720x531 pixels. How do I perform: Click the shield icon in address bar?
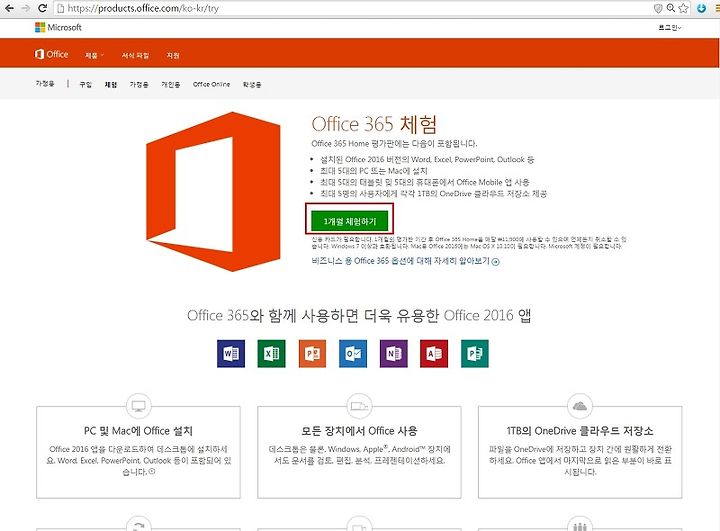tap(658, 8)
